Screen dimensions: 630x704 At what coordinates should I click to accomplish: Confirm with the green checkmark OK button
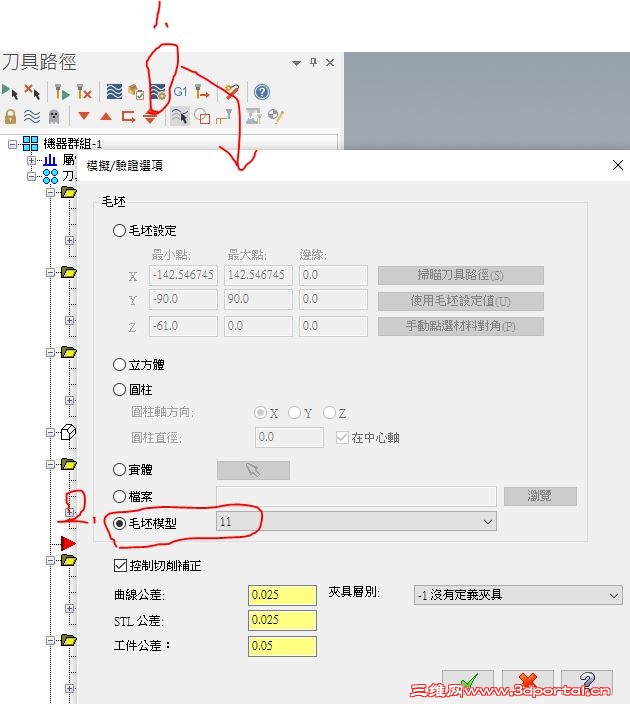(468, 682)
